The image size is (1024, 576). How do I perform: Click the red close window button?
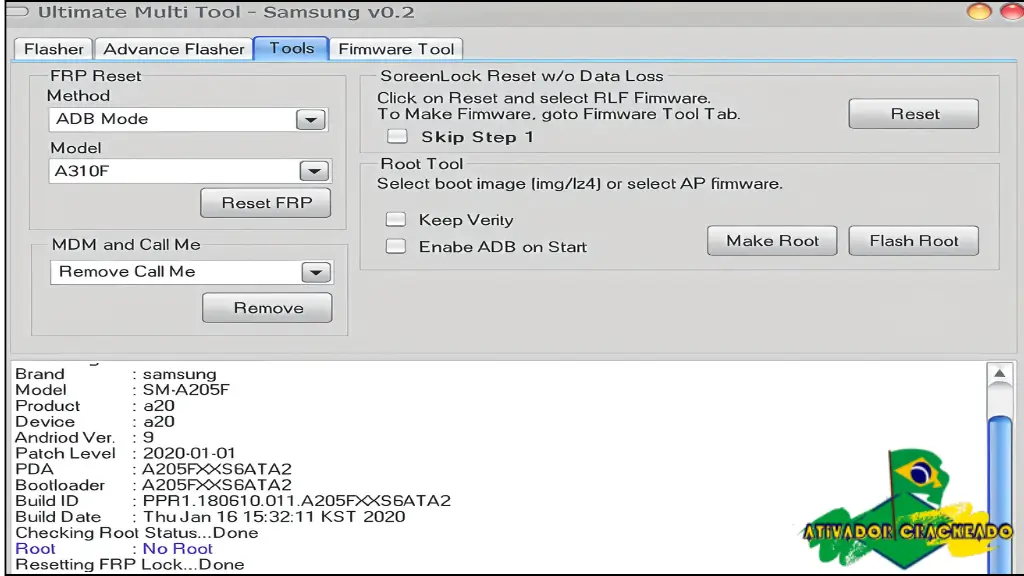pyautogui.click(x=1012, y=12)
